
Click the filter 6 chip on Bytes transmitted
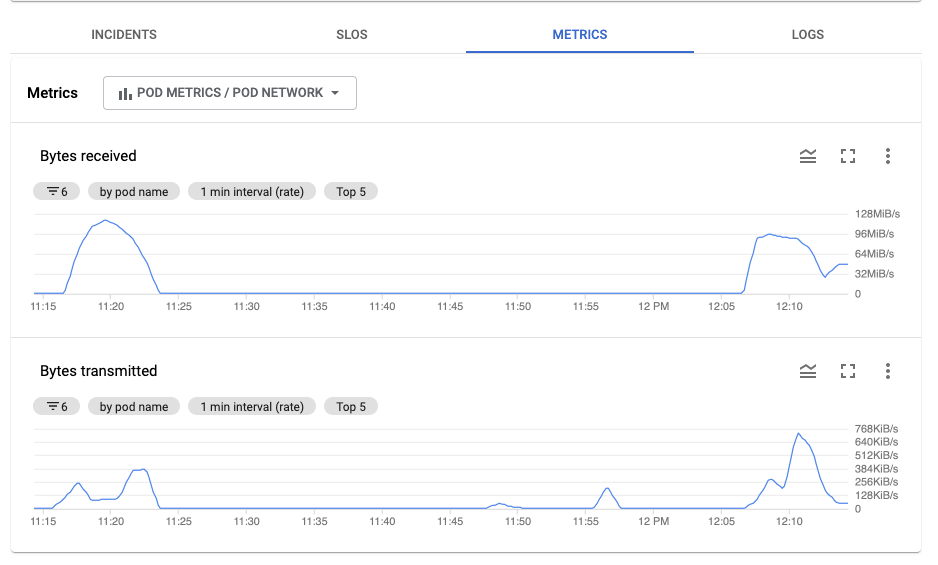(56, 406)
